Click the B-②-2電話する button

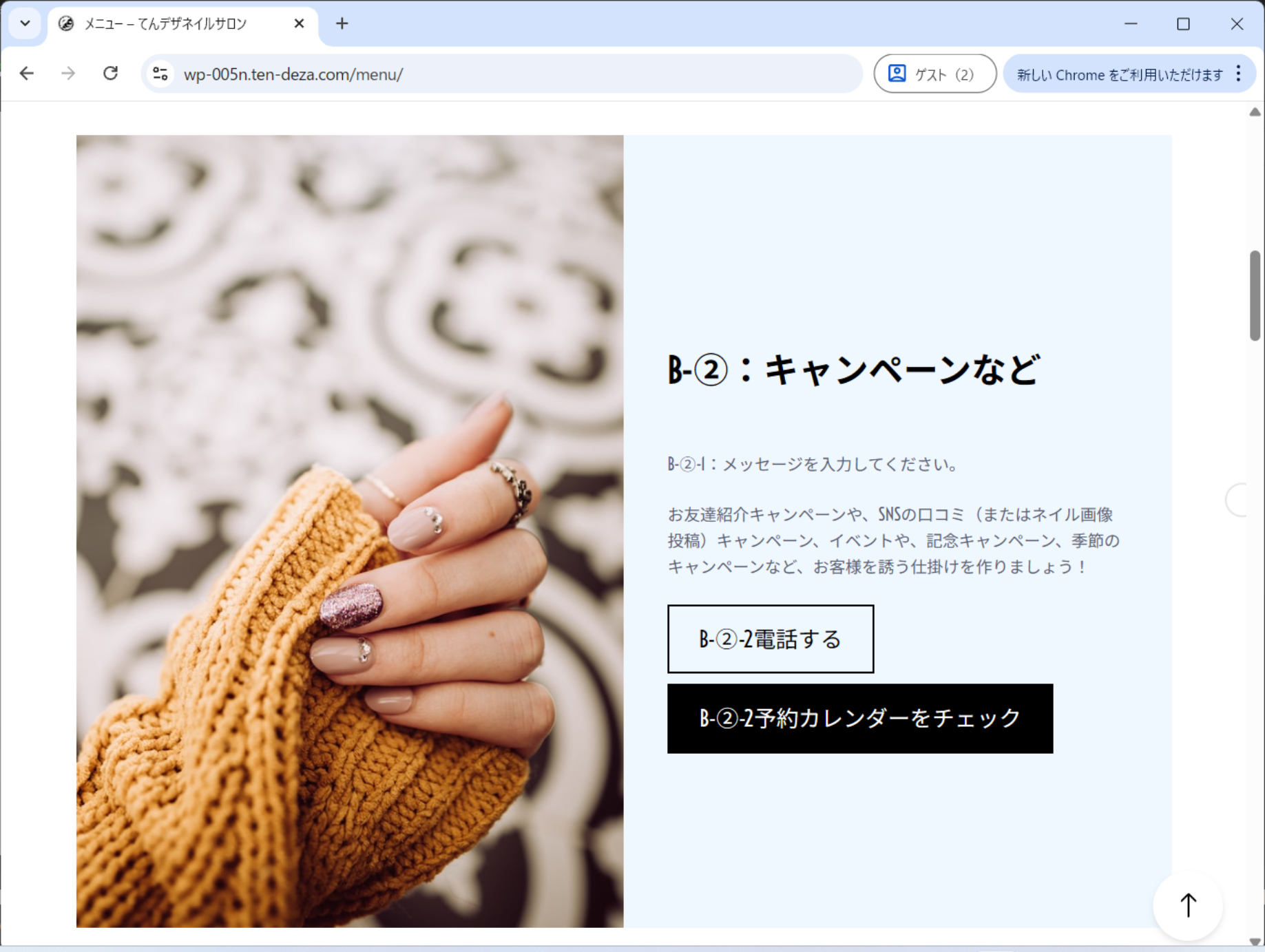(770, 639)
